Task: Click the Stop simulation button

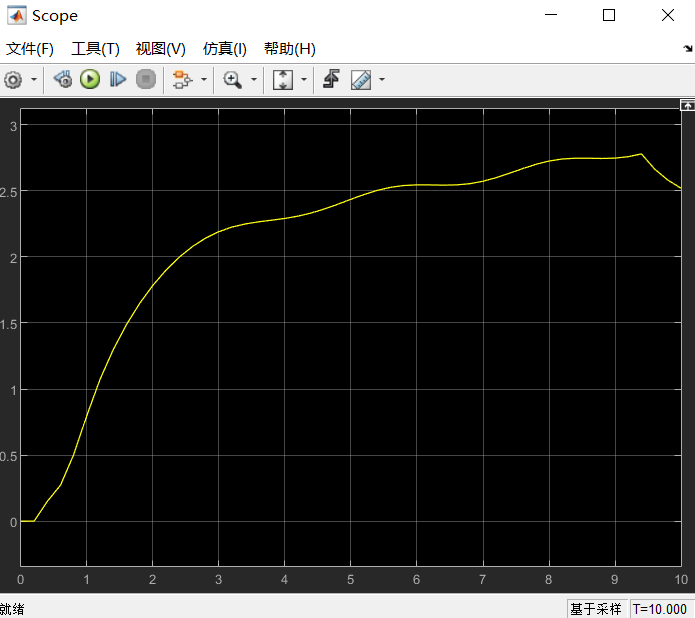Action: pyautogui.click(x=146, y=80)
